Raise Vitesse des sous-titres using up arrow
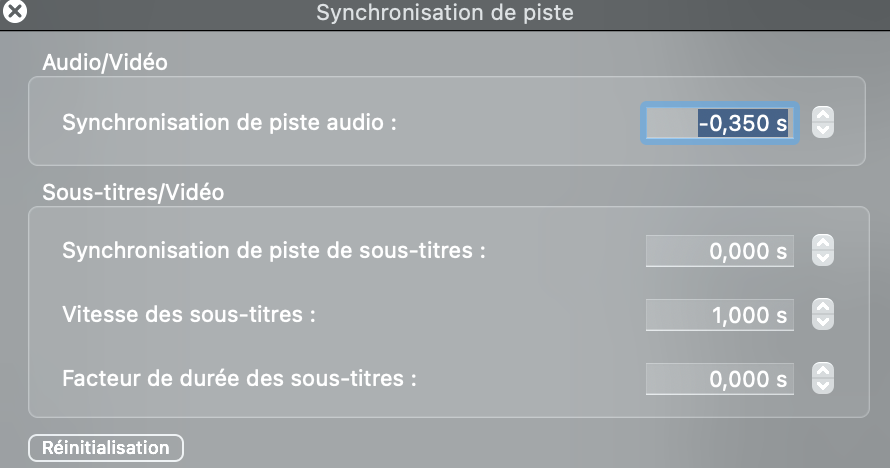This screenshot has height=468, width=890. [x=822, y=307]
